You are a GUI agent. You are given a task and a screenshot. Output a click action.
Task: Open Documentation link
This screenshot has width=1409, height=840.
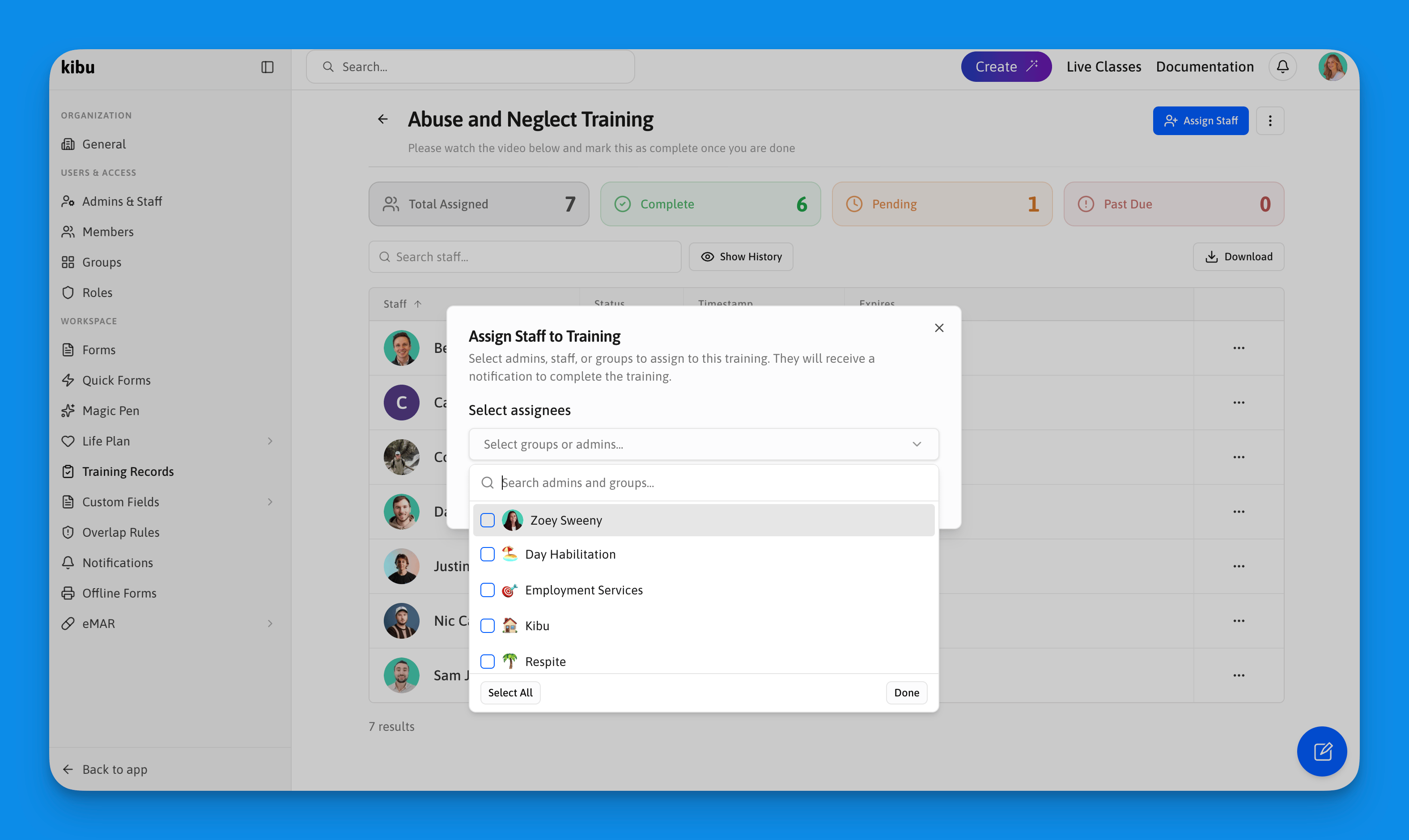point(1205,67)
